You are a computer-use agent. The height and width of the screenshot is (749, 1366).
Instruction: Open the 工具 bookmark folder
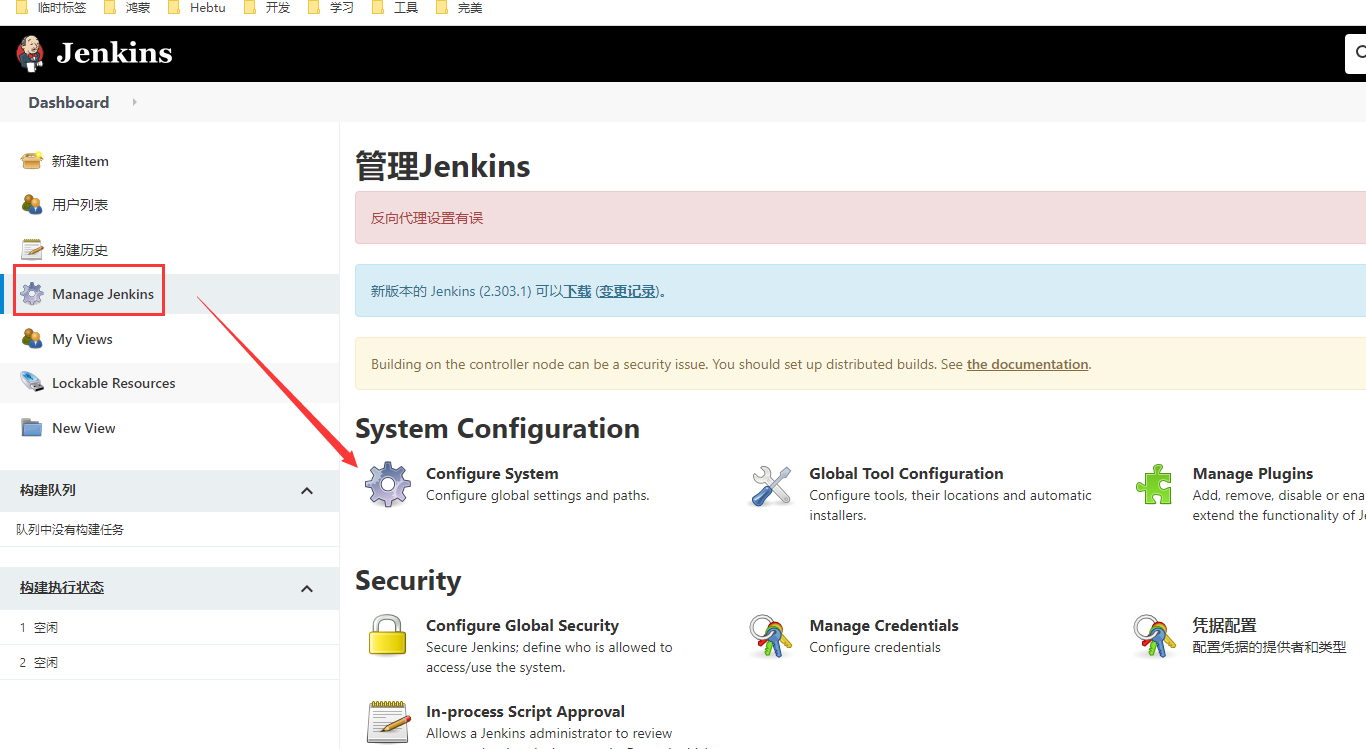pyautogui.click(x=395, y=7)
